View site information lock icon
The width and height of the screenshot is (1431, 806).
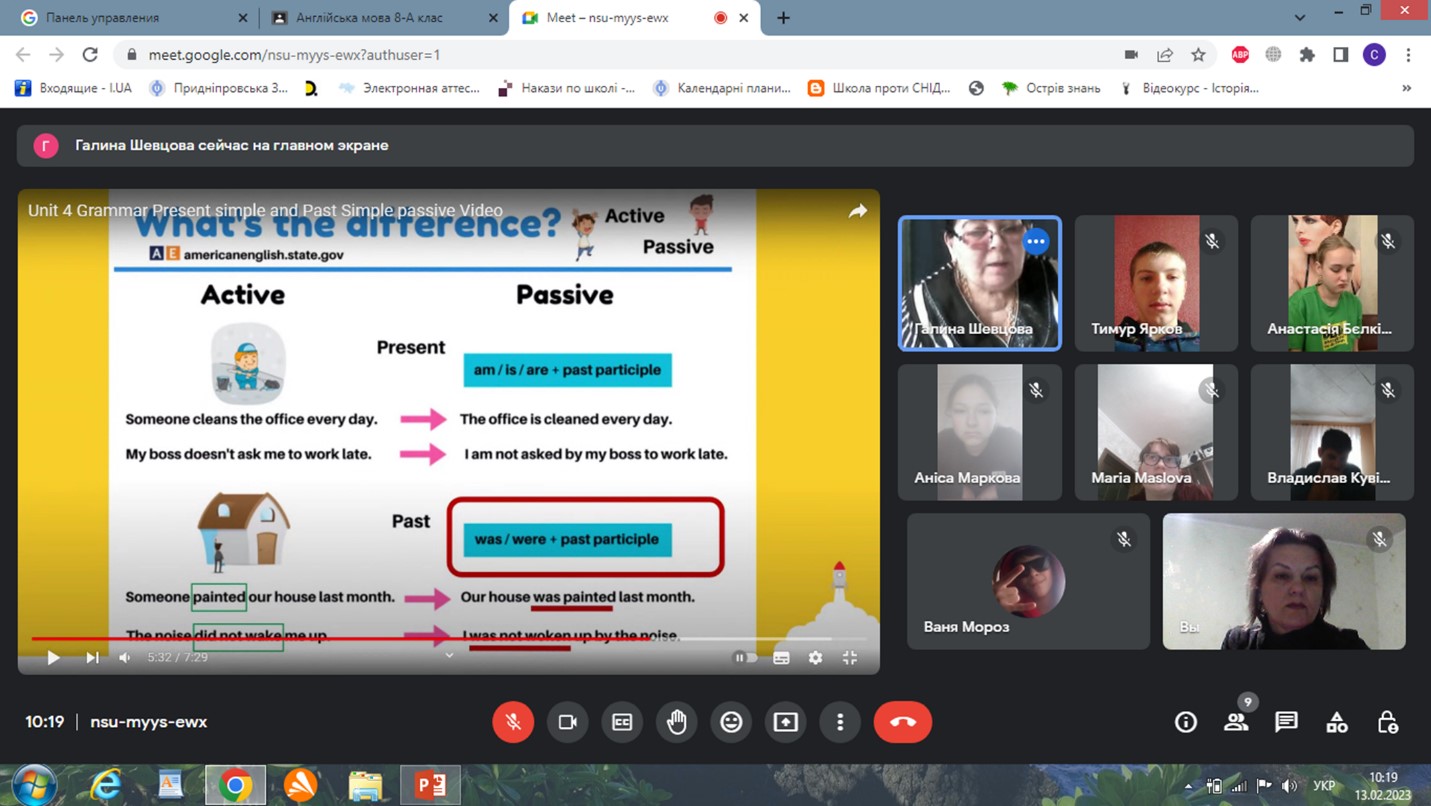click(x=131, y=55)
